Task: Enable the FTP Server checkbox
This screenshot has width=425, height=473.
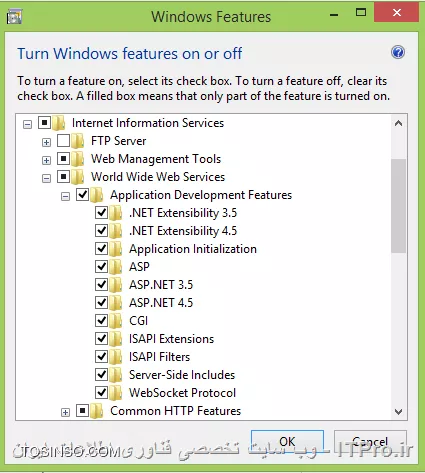Action: 63,141
